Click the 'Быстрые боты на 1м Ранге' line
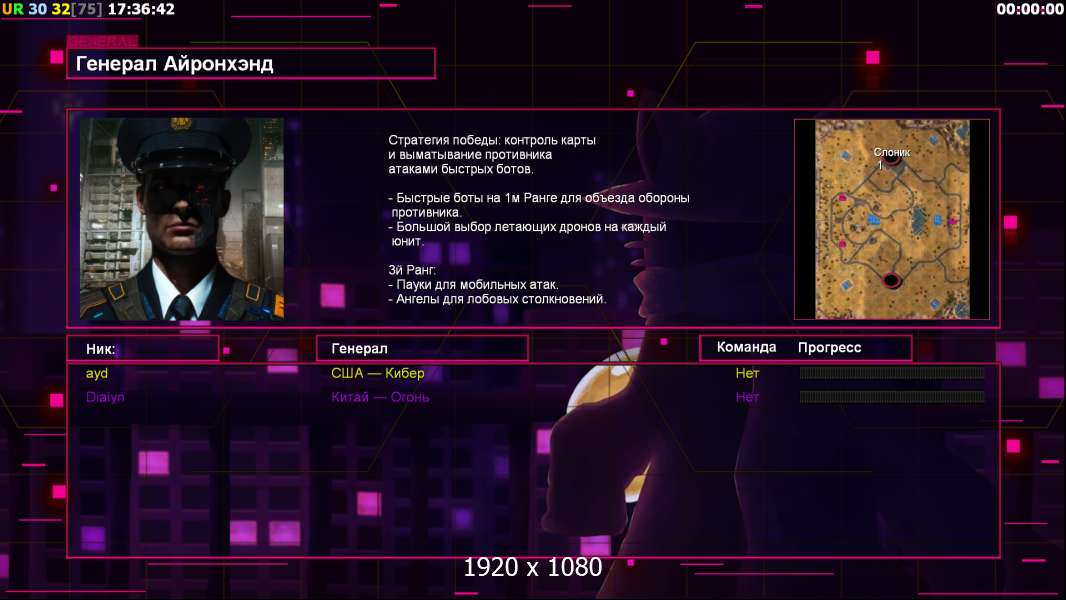Image resolution: width=1066 pixels, height=600 pixels. click(x=539, y=198)
